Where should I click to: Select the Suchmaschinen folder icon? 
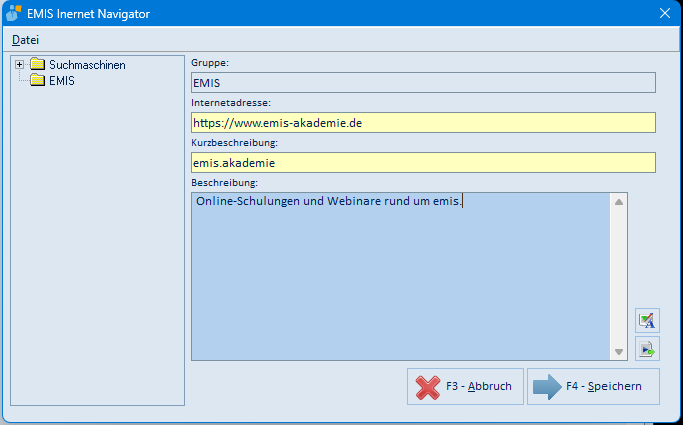coord(37,65)
